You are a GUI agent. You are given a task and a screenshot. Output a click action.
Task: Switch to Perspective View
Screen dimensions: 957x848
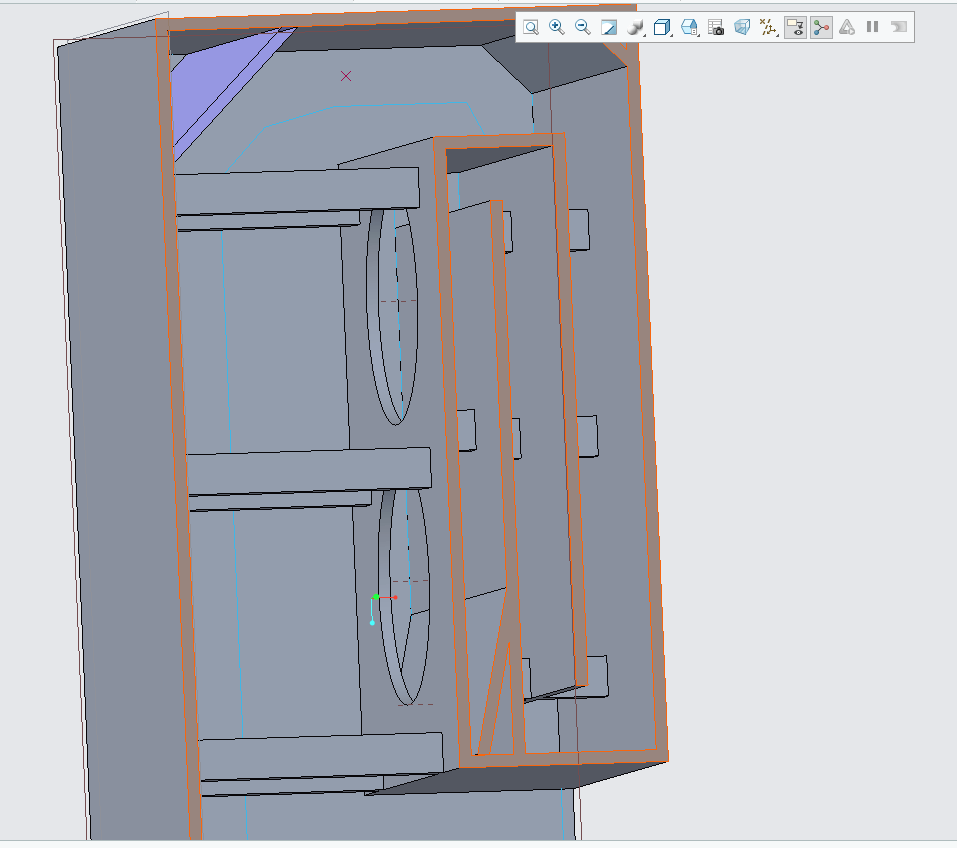(x=742, y=27)
